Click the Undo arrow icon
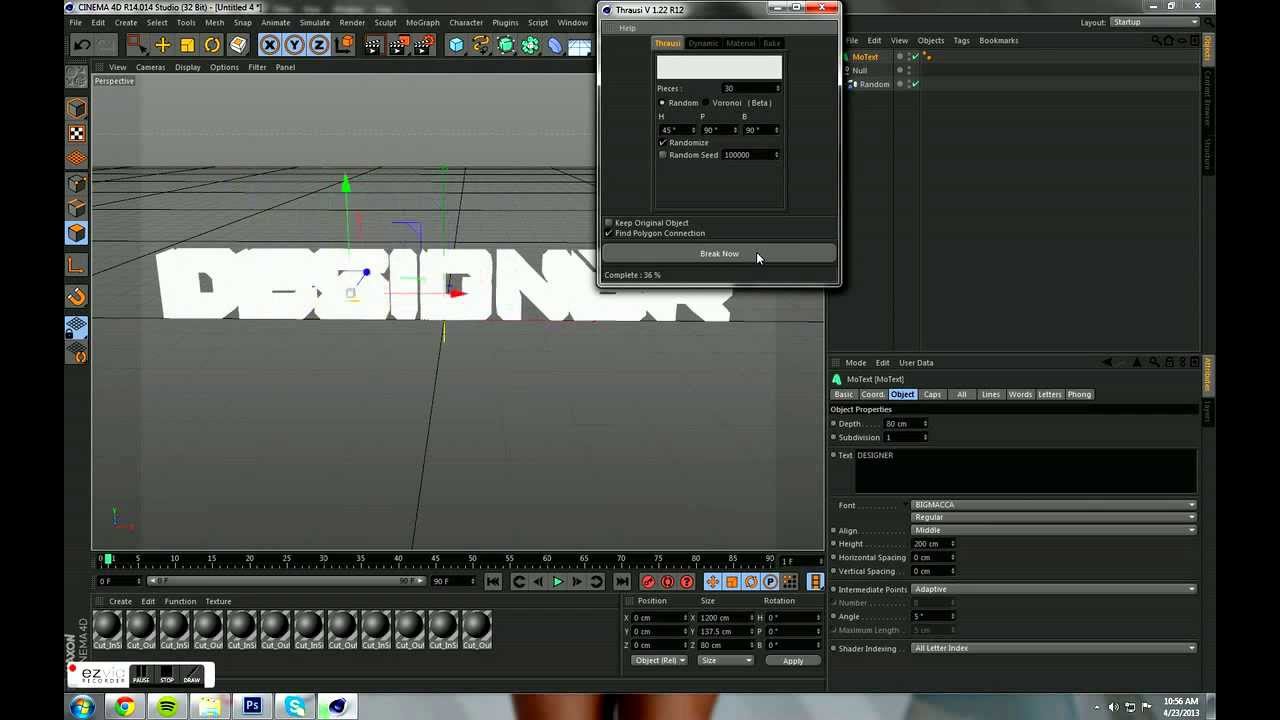The width and height of the screenshot is (1280, 720). click(82, 45)
